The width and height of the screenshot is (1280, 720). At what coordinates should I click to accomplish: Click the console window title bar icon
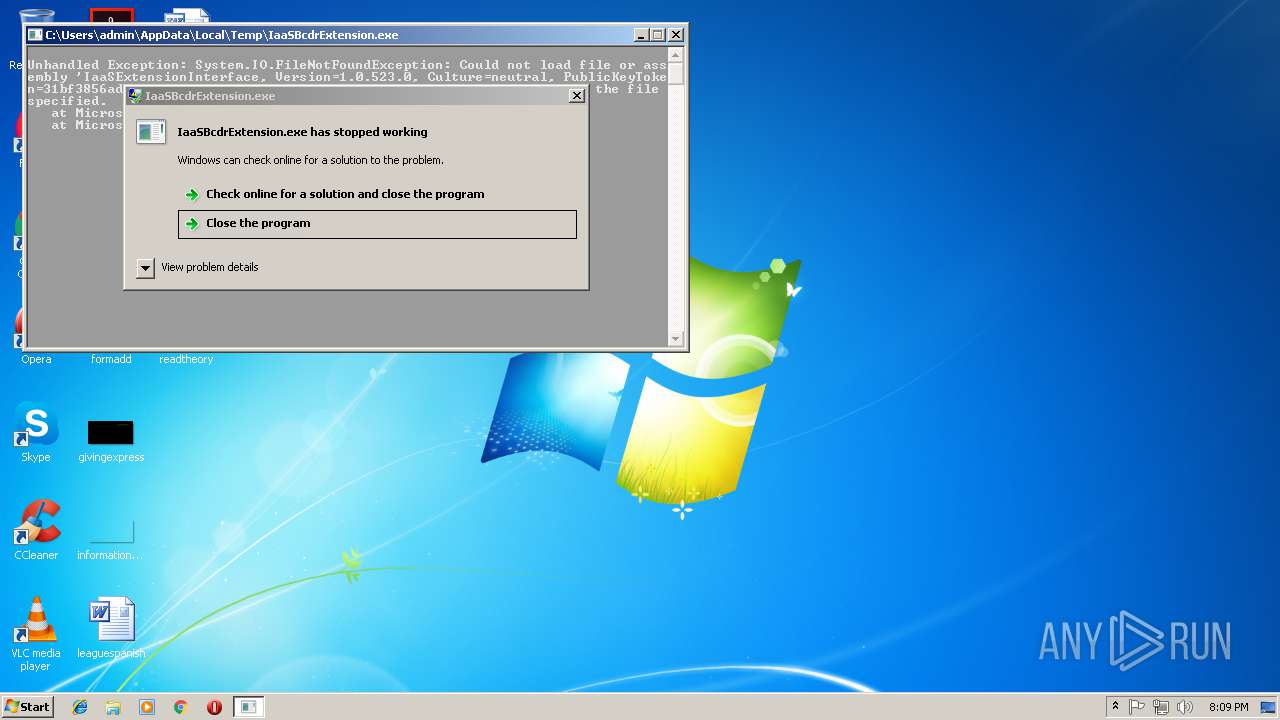point(35,35)
